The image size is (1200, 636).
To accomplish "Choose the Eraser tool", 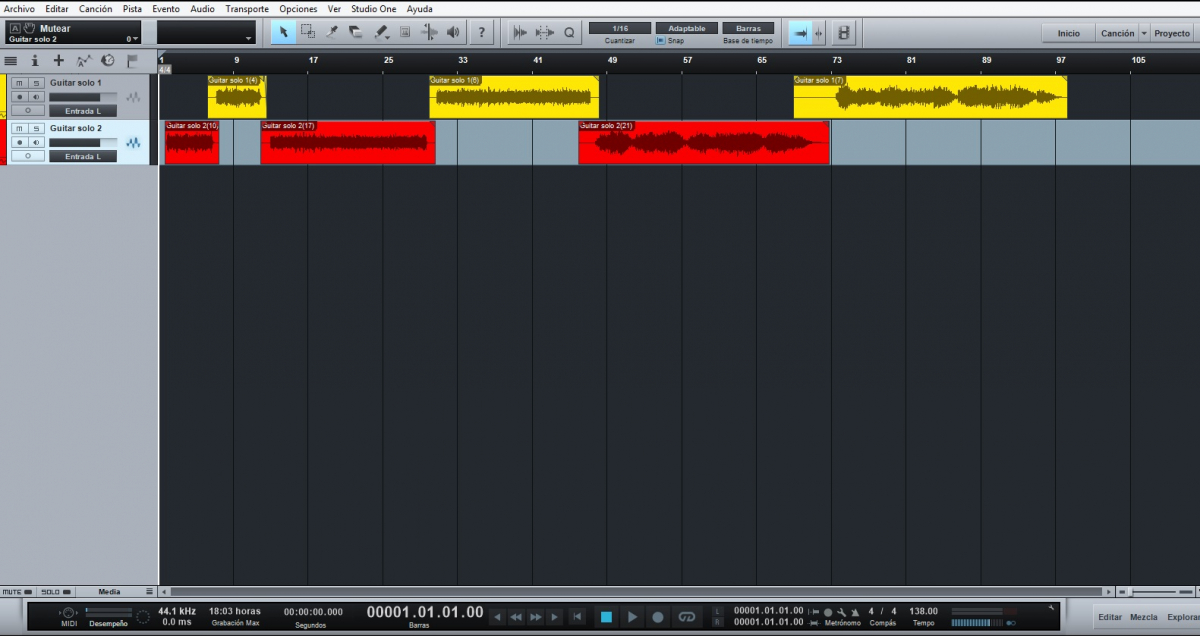I will 356,32.
